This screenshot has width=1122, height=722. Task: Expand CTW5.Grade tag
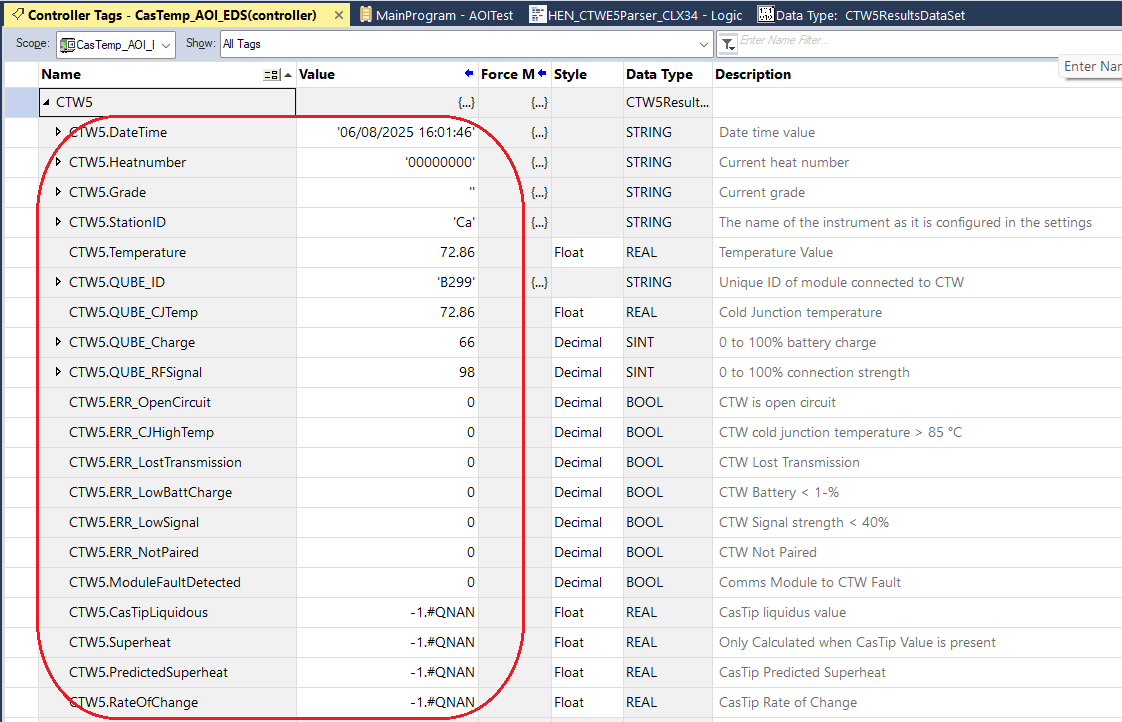click(x=59, y=192)
